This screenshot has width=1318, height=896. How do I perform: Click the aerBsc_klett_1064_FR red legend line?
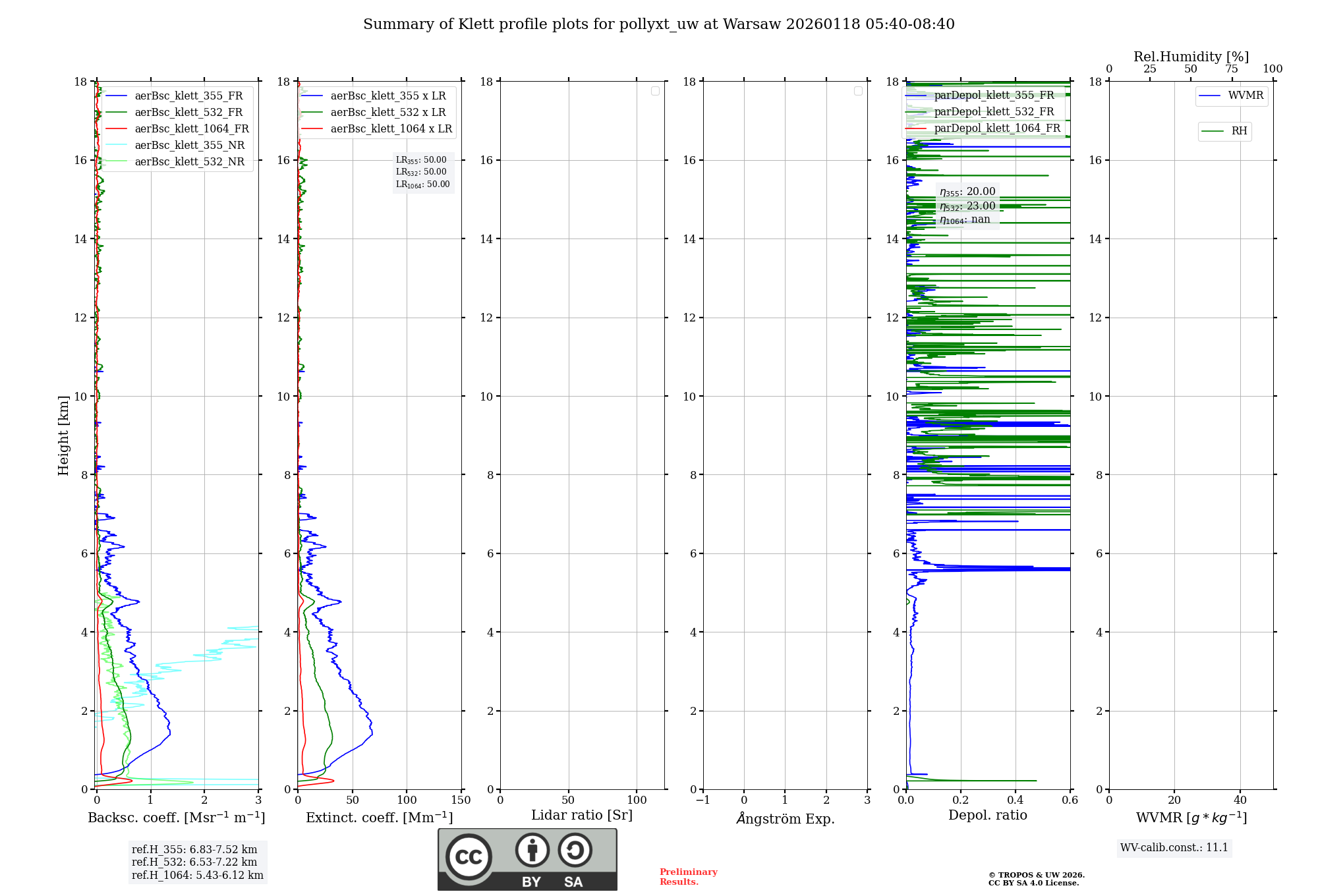117,129
